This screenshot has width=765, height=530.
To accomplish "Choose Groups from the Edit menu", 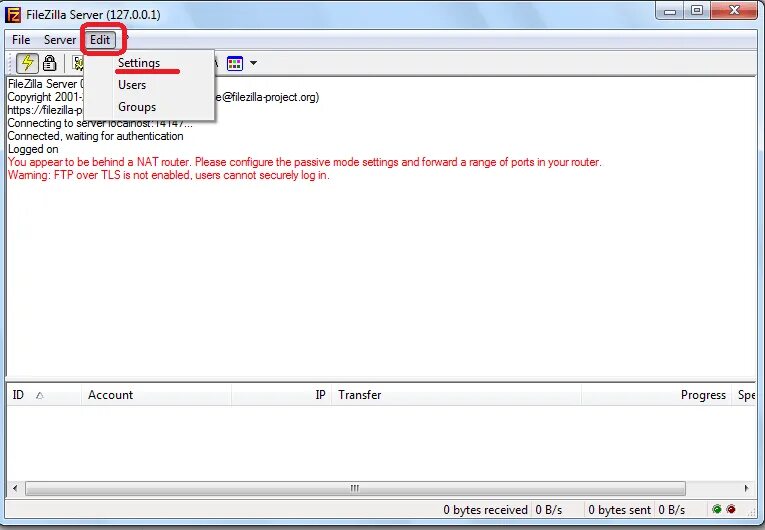I will tap(149, 107).
